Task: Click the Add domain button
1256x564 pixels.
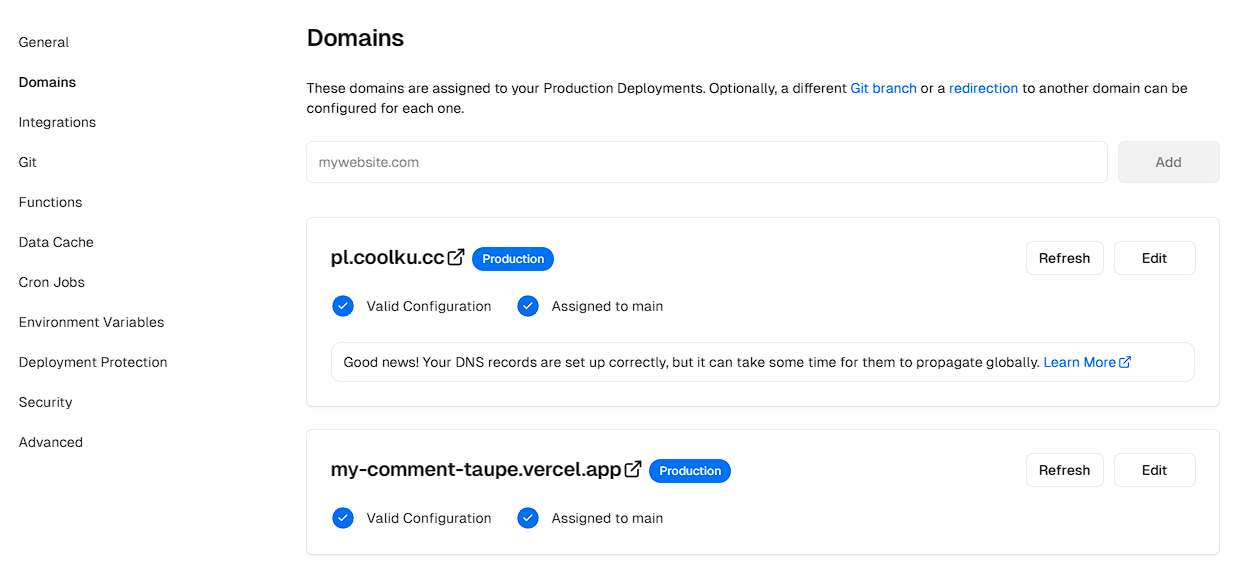Action: click(1168, 162)
